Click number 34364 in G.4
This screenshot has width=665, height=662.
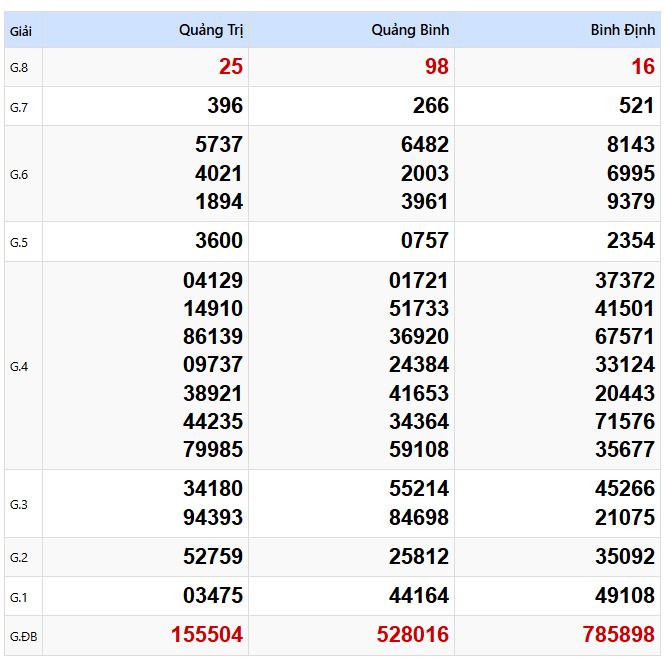(419, 421)
